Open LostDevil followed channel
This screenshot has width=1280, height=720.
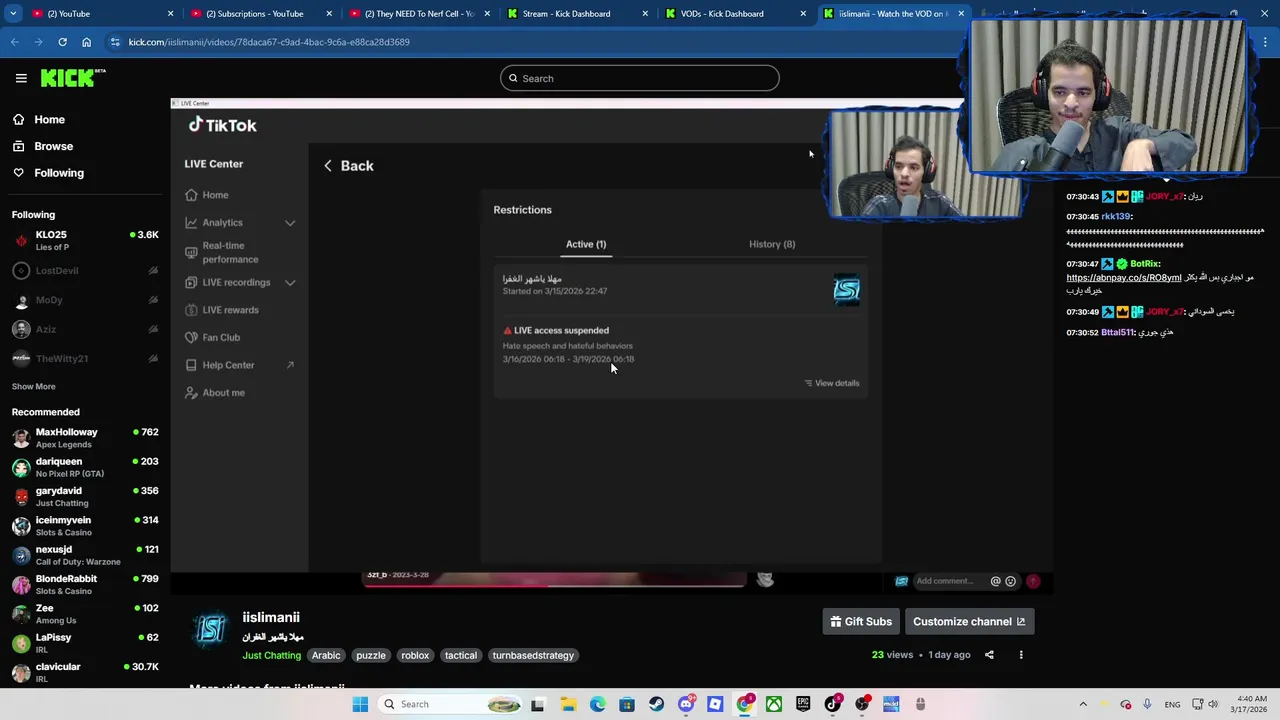(x=85, y=271)
